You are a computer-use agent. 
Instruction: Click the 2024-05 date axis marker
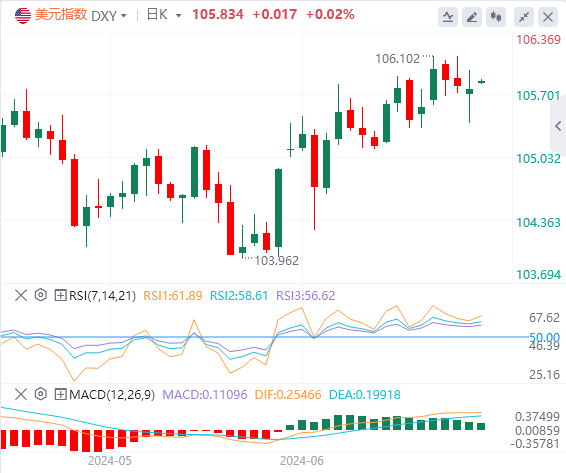110,461
